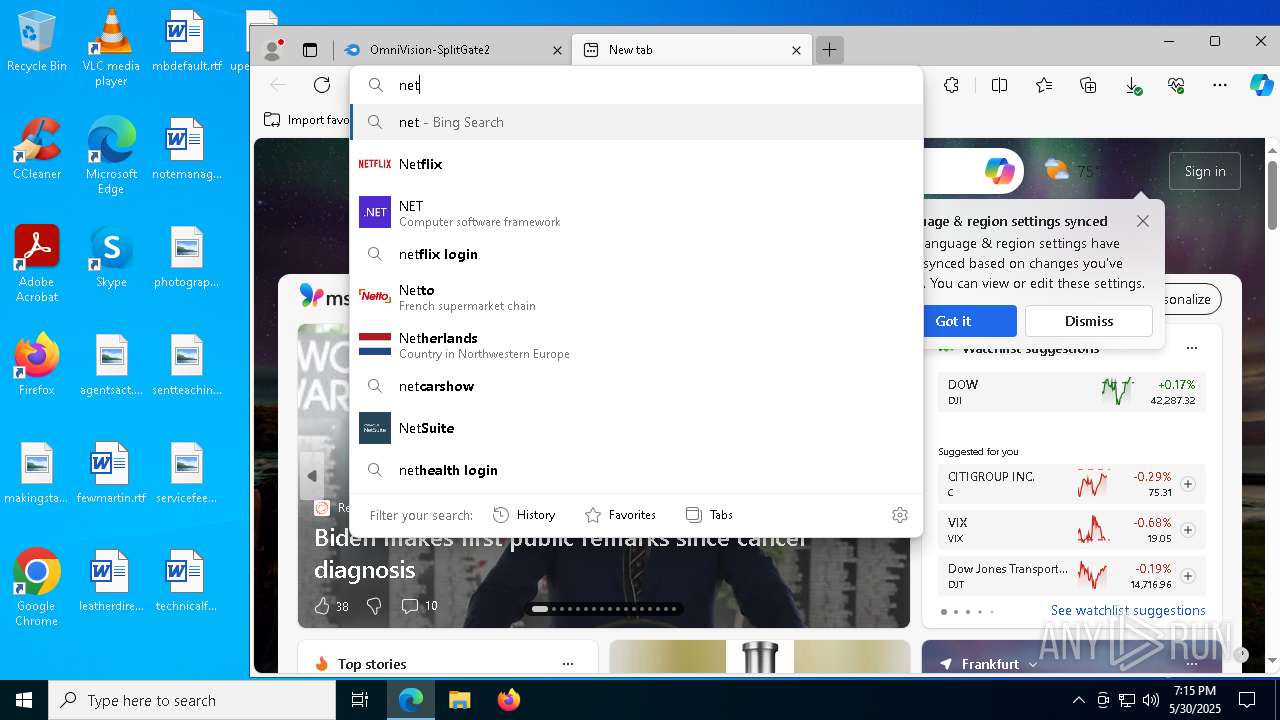The width and height of the screenshot is (1280, 720).
Task: Open Favorites star icon in toolbar
Action: 1044,86
